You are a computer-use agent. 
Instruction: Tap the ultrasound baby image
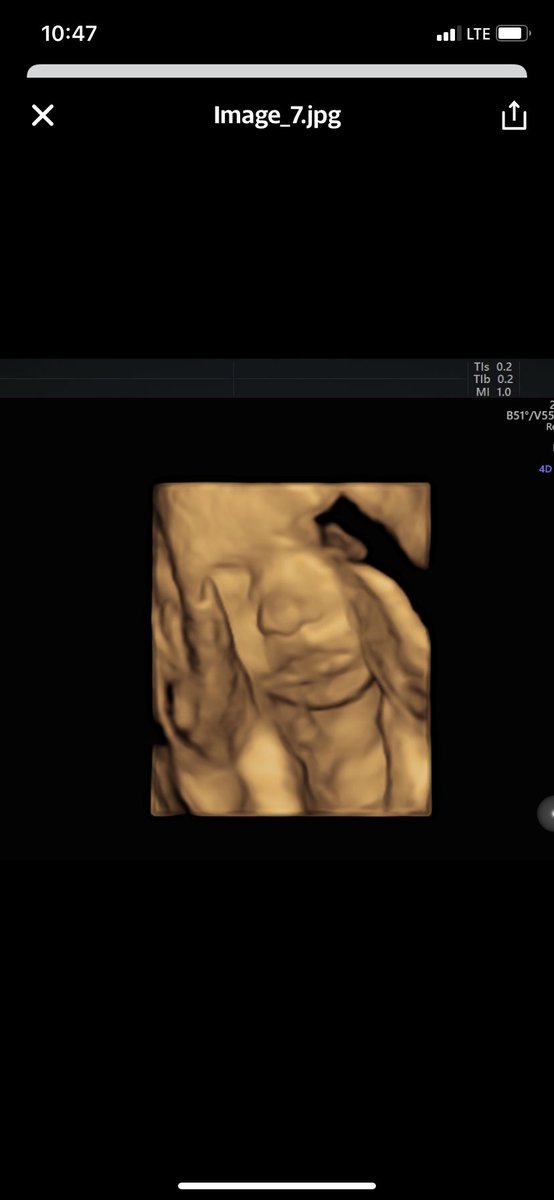pyautogui.click(x=291, y=649)
